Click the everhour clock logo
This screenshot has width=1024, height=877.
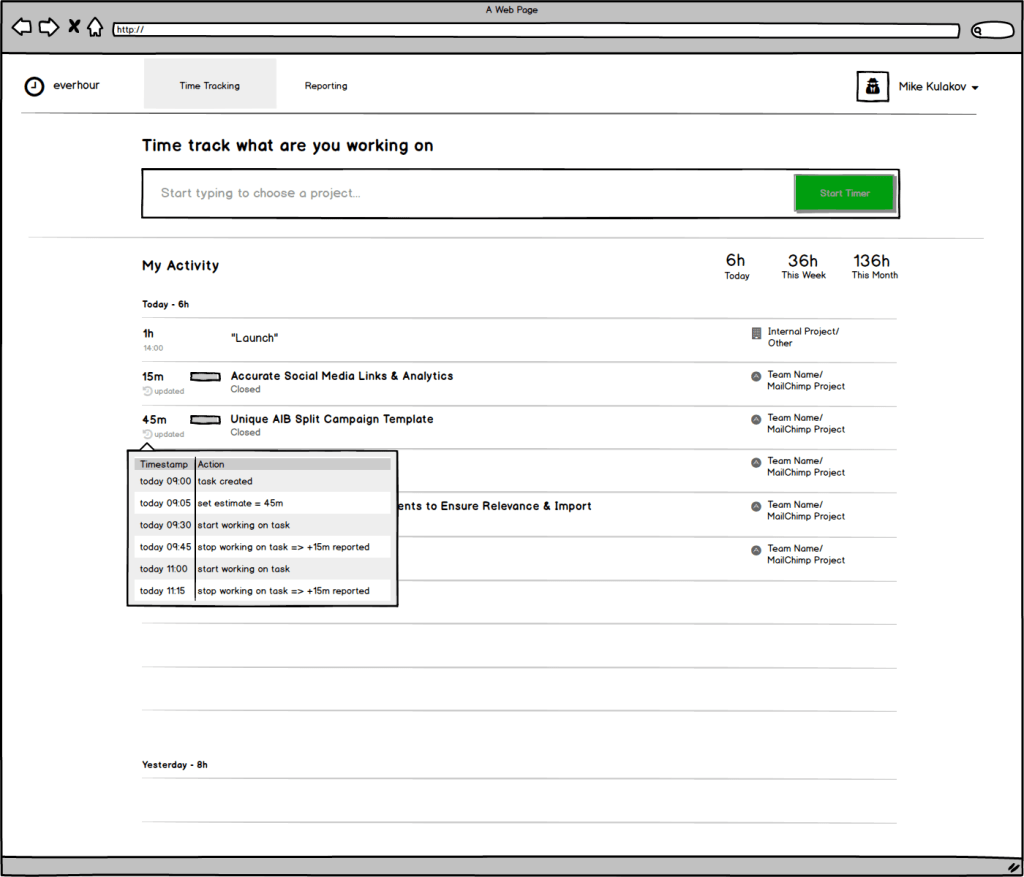click(x=34, y=86)
